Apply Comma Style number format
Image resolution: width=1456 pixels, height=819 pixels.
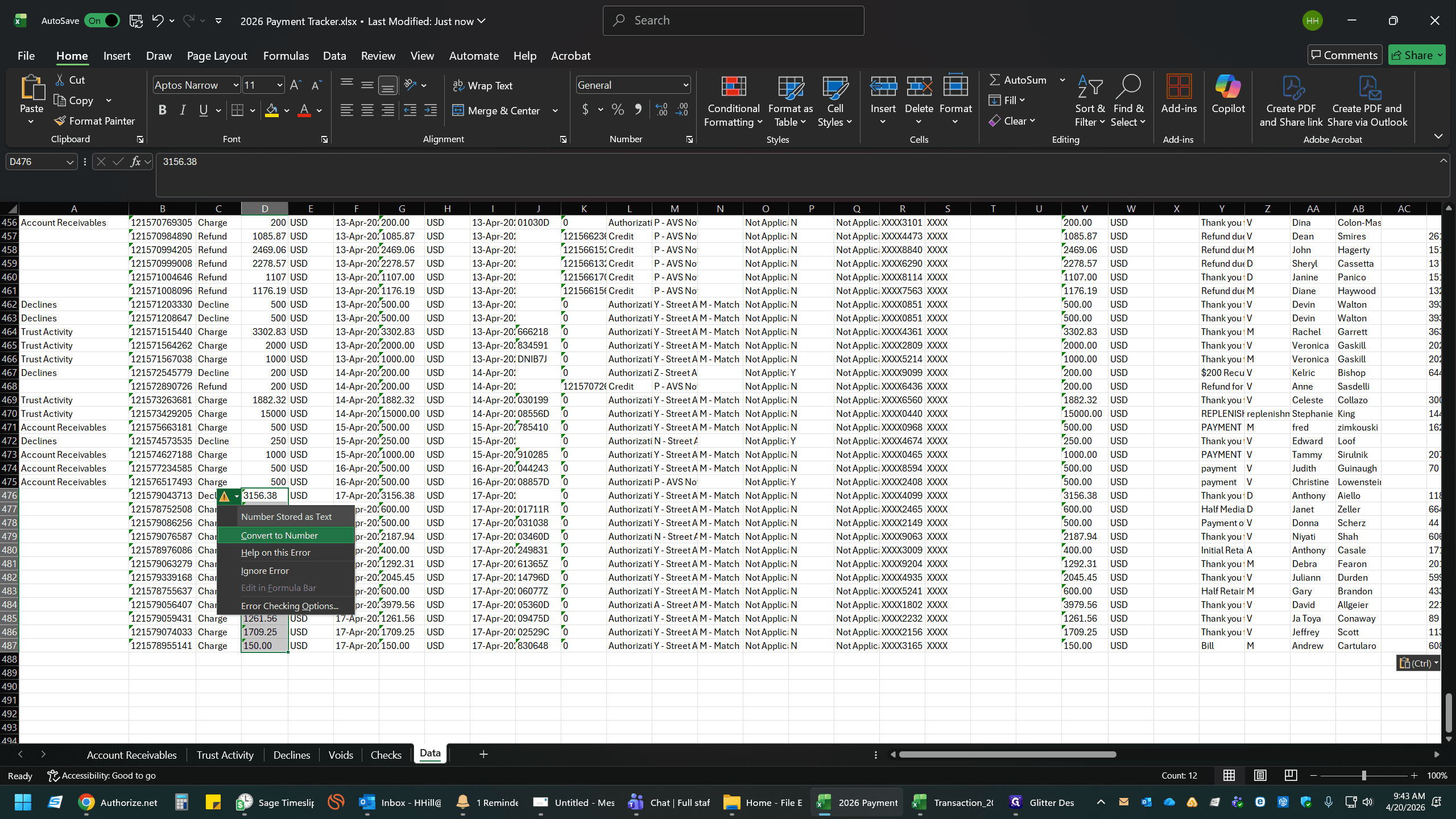(x=638, y=110)
